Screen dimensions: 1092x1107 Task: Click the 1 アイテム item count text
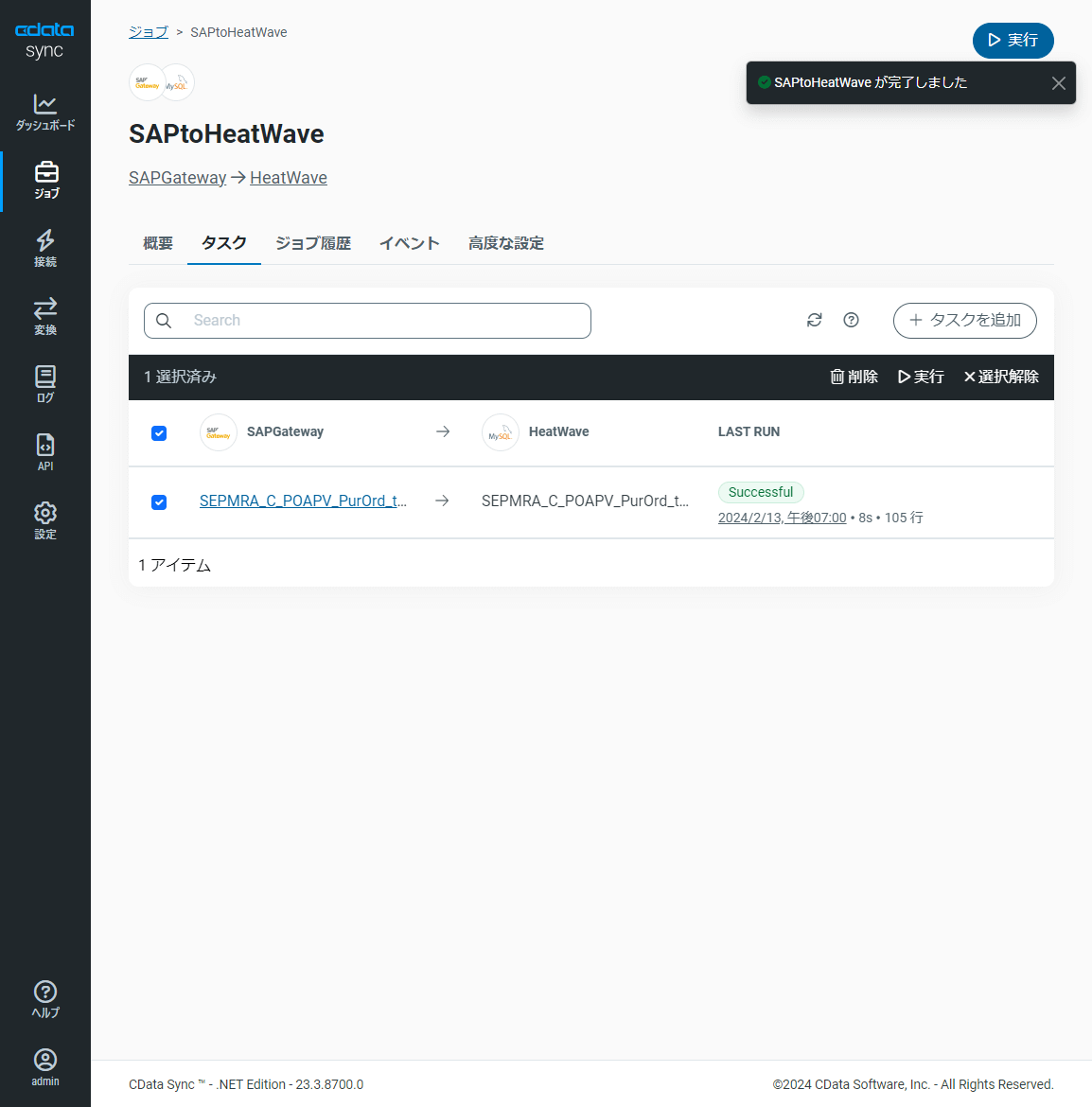174,566
